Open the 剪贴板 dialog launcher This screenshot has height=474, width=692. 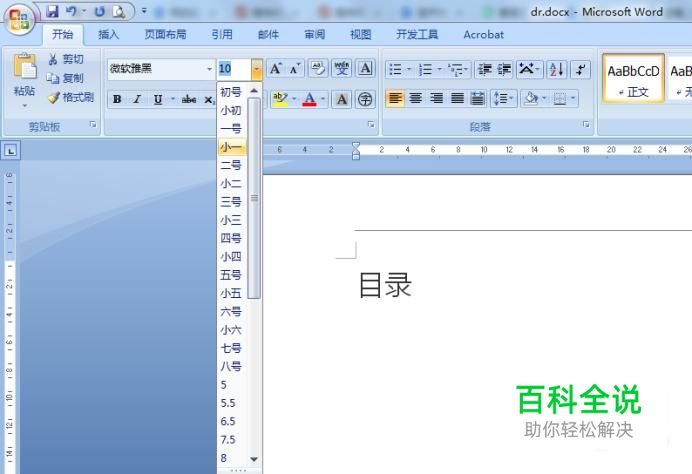[x=93, y=125]
